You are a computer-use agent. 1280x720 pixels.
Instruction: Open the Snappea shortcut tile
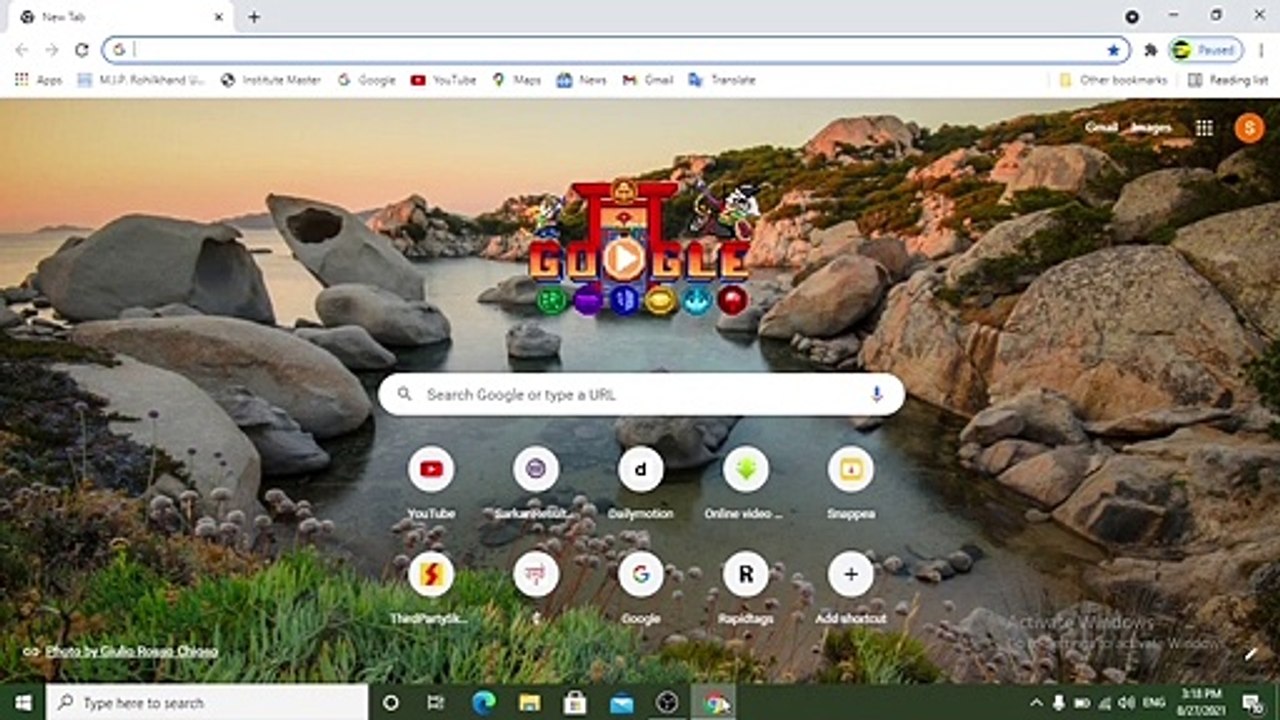(851, 483)
